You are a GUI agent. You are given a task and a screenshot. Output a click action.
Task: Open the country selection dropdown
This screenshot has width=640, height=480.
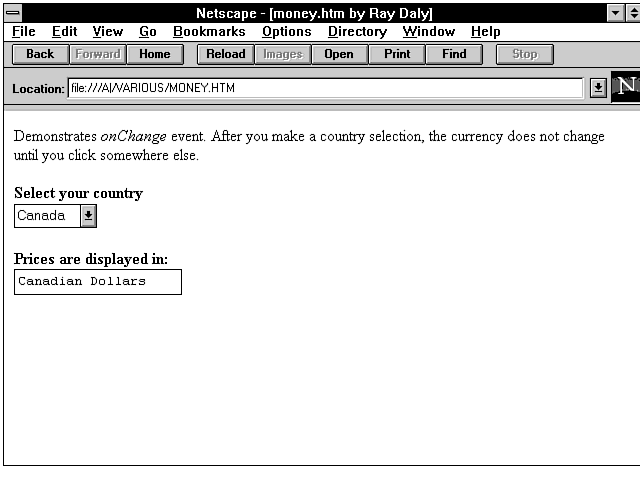pos(88,215)
